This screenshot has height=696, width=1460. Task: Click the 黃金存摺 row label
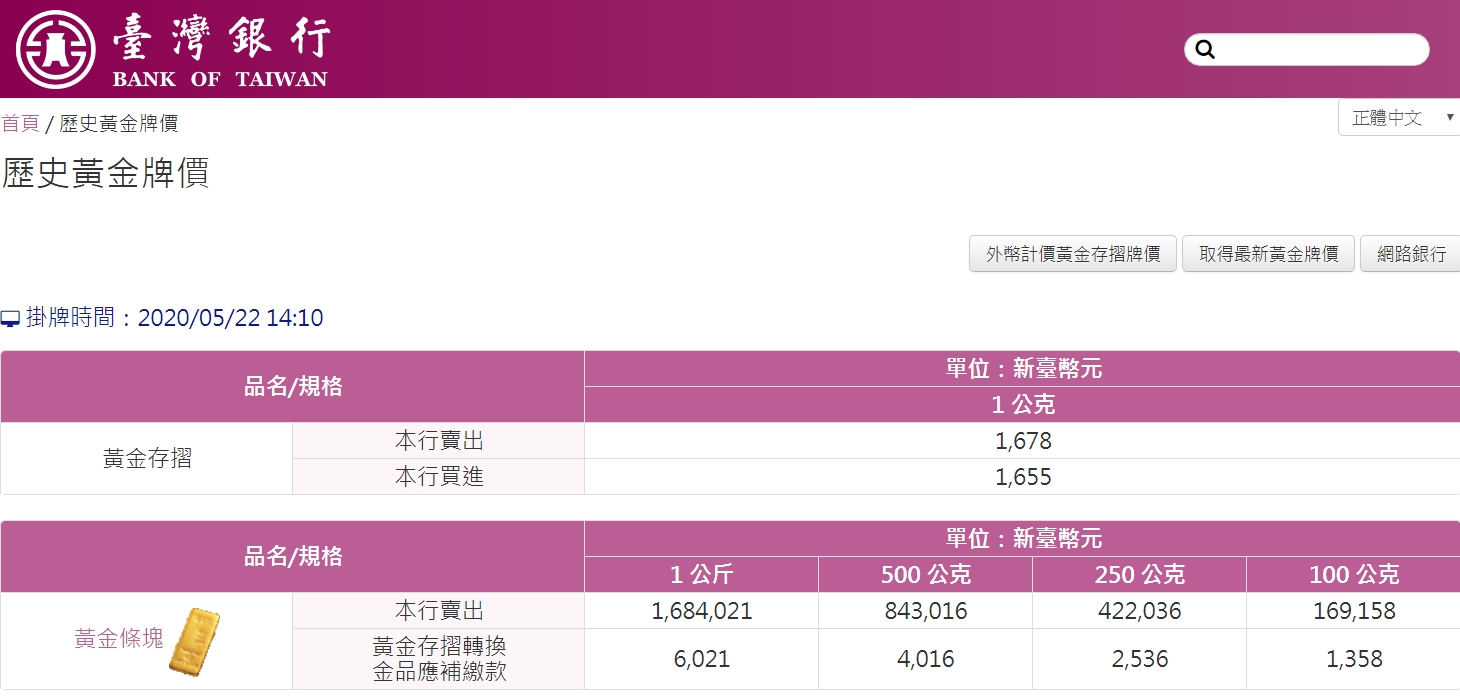click(147, 459)
